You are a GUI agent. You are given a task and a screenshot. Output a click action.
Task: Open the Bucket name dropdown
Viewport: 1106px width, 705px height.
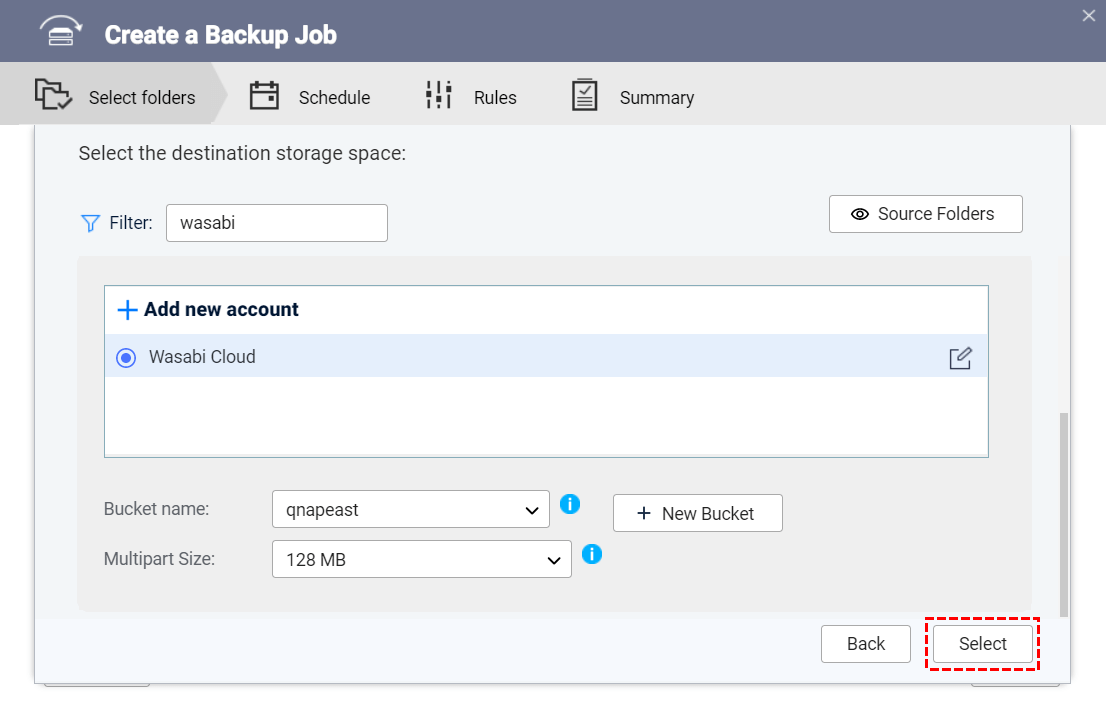point(411,510)
